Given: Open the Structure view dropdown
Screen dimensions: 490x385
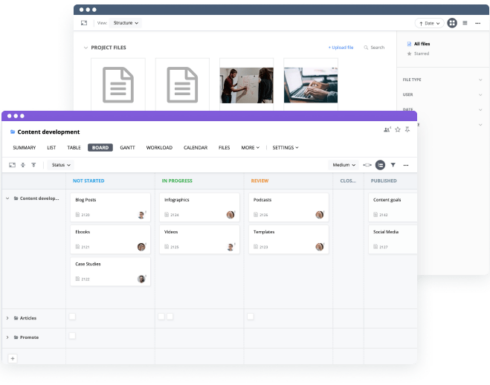Looking at the screenshot, I should 125,23.
